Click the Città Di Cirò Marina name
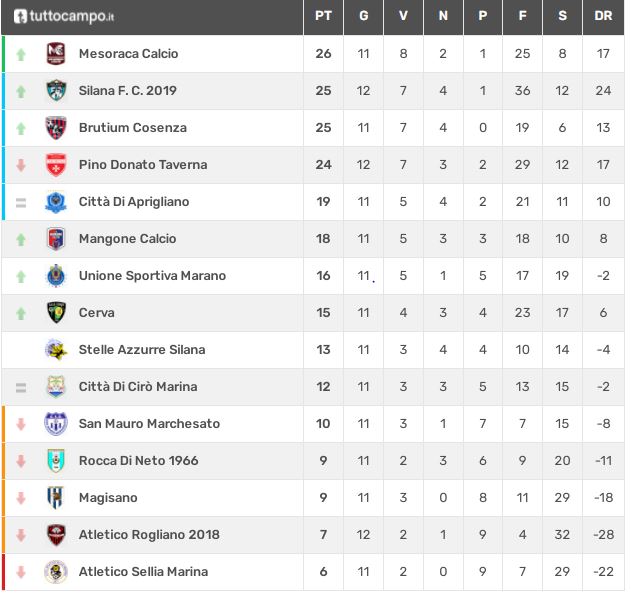The width and height of the screenshot is (631, 594). (138, 387)
